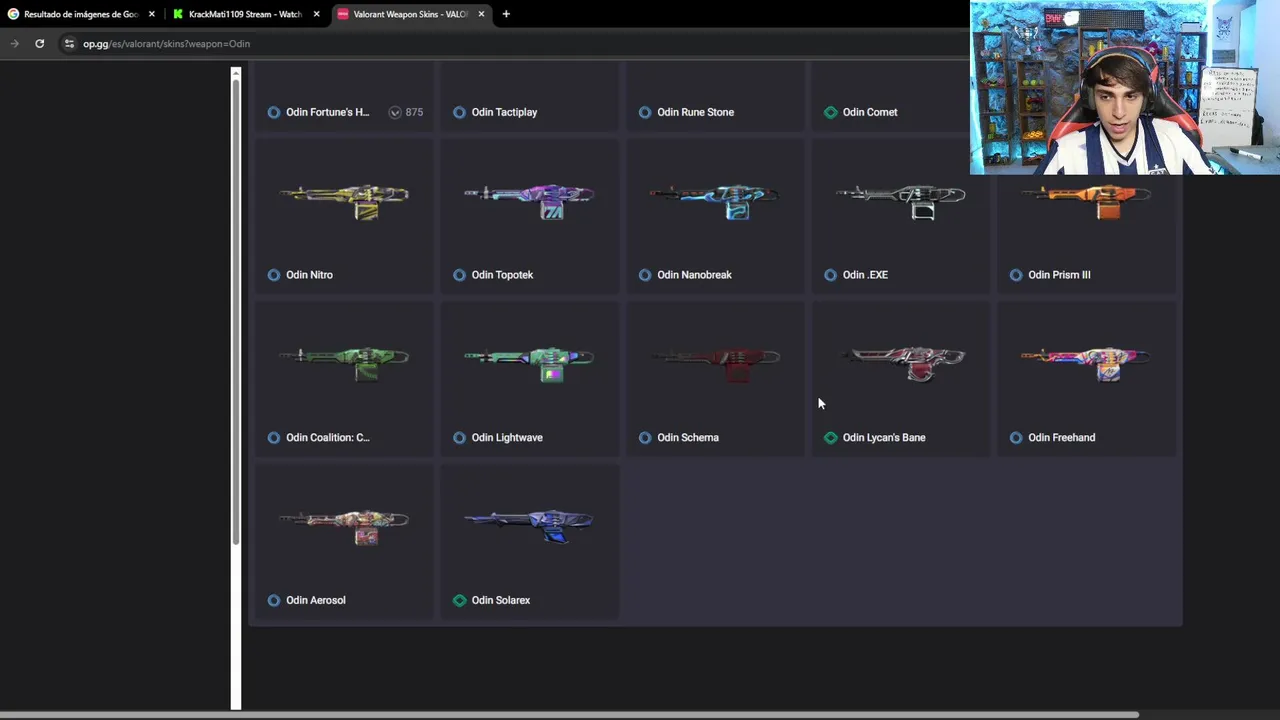Click the currency icon next to 875

pyautogui.click(x=395, y=112)
